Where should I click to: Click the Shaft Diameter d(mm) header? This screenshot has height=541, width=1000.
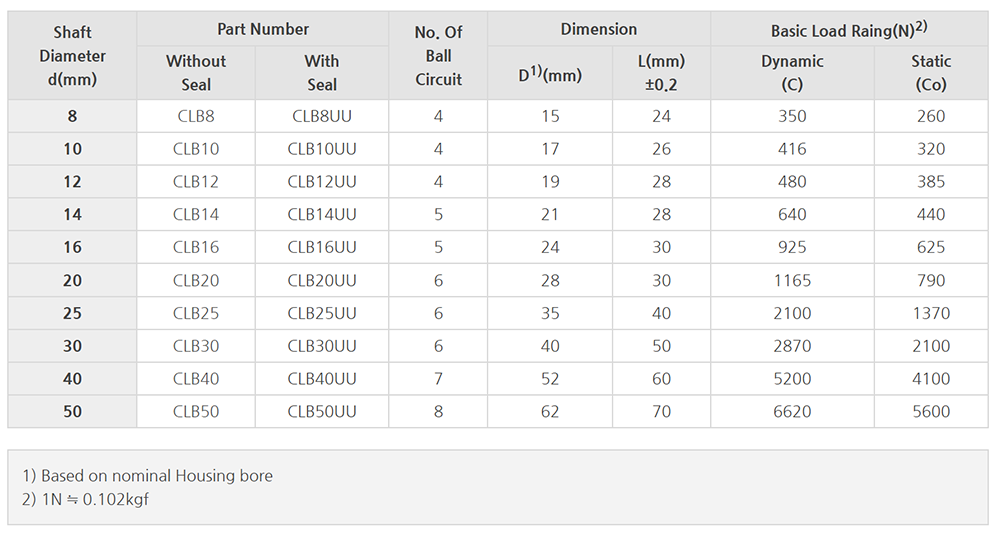(x=72, y=56)
